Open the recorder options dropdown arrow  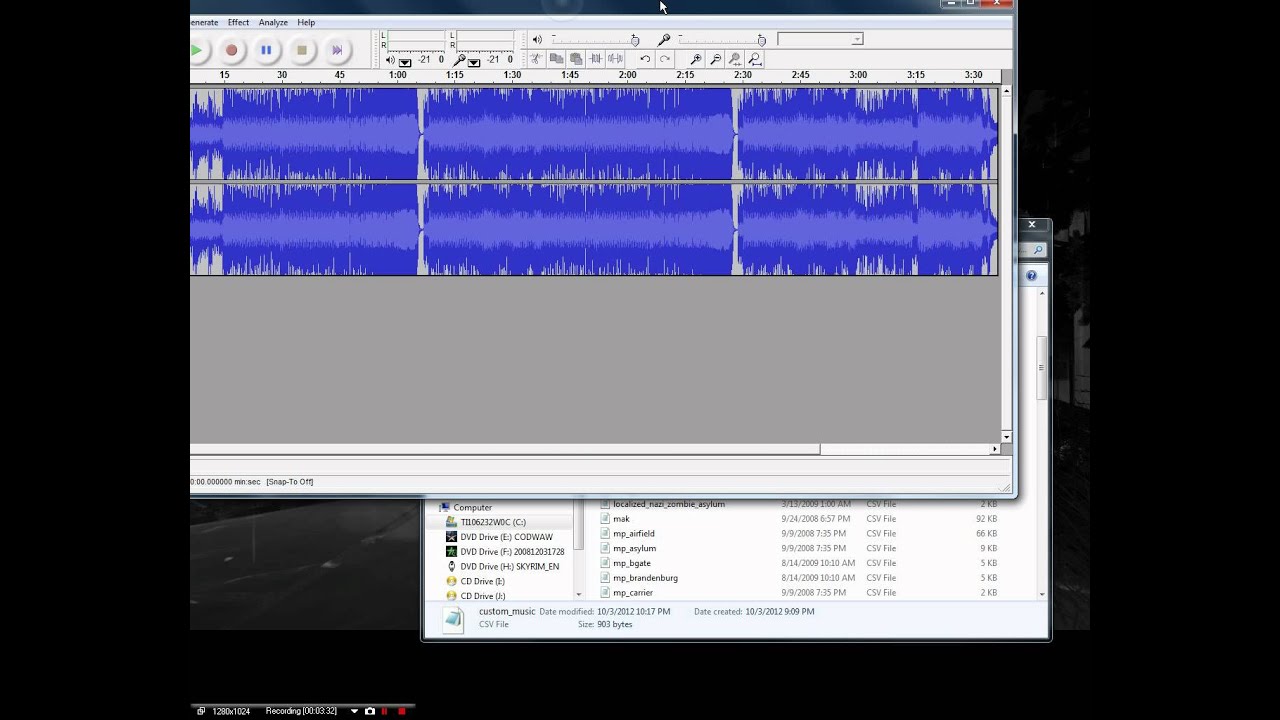(x=354, y=711)
